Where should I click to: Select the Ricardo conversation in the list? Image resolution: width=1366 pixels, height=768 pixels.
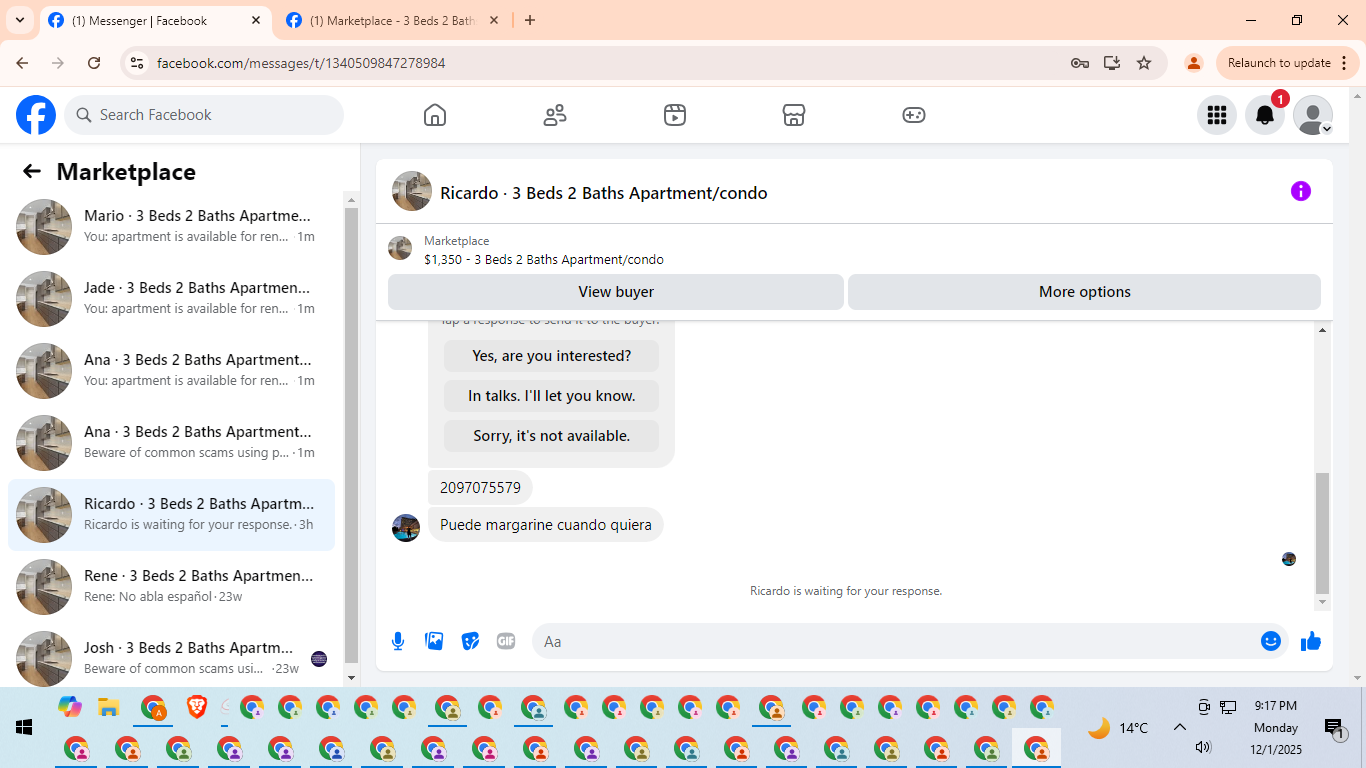[172, 515]
